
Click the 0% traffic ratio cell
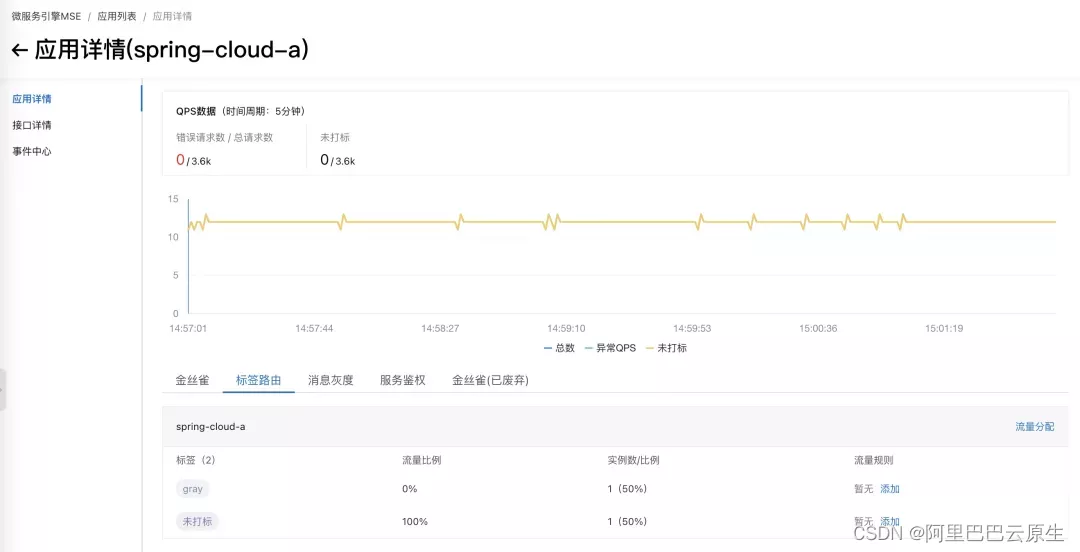coord(410,489)
